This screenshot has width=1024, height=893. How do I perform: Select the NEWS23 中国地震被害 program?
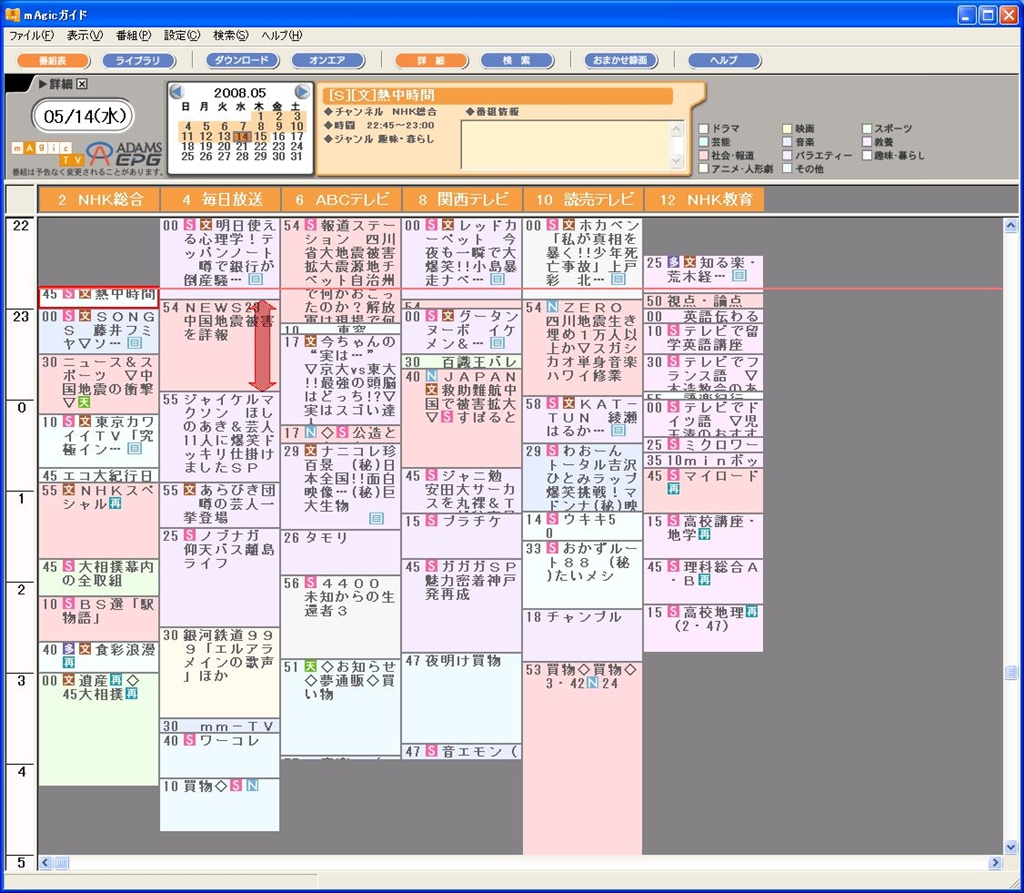220,346
